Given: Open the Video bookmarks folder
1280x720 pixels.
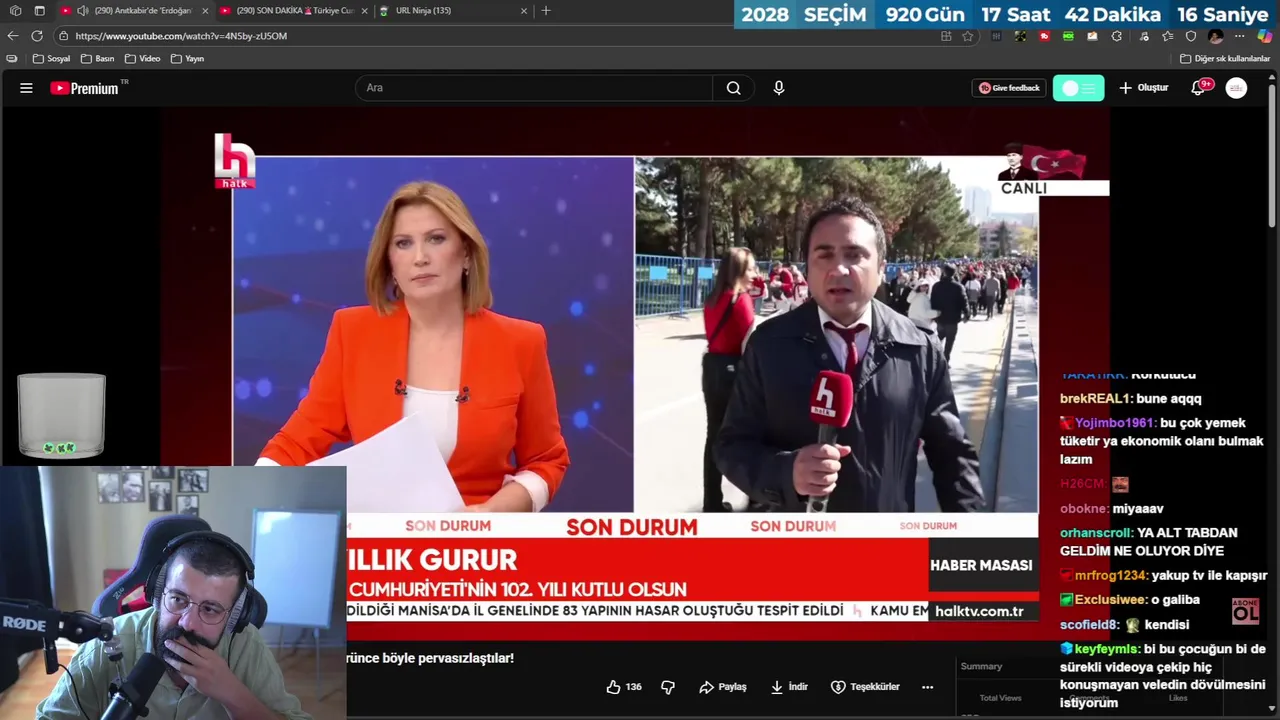Looking at the screenshot, I should [x=143, y=59].
